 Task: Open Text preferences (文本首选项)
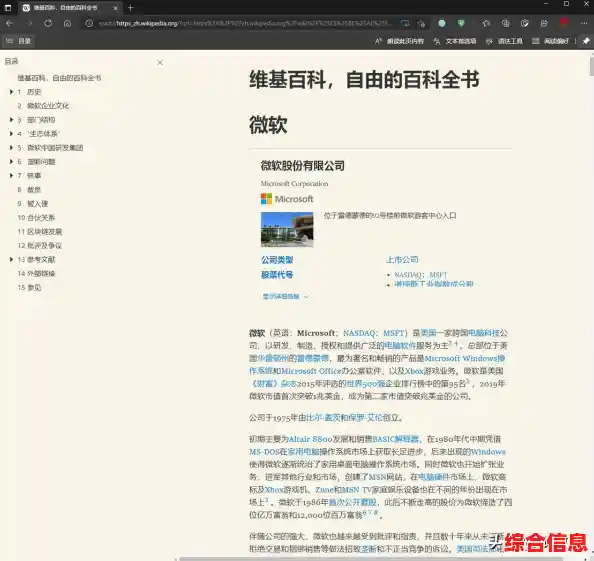coord(455,41)
